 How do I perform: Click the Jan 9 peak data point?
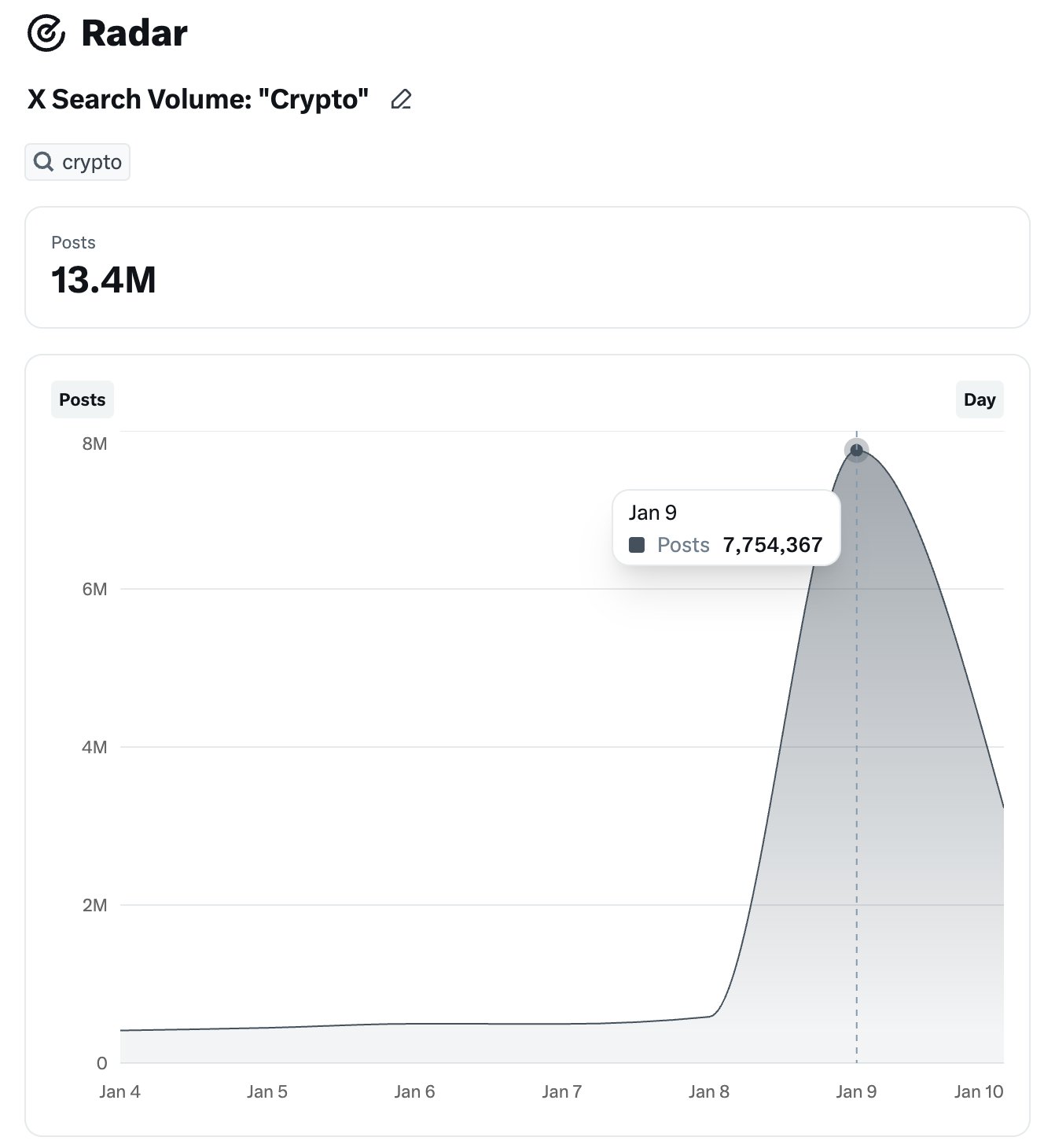pos(856,451)
